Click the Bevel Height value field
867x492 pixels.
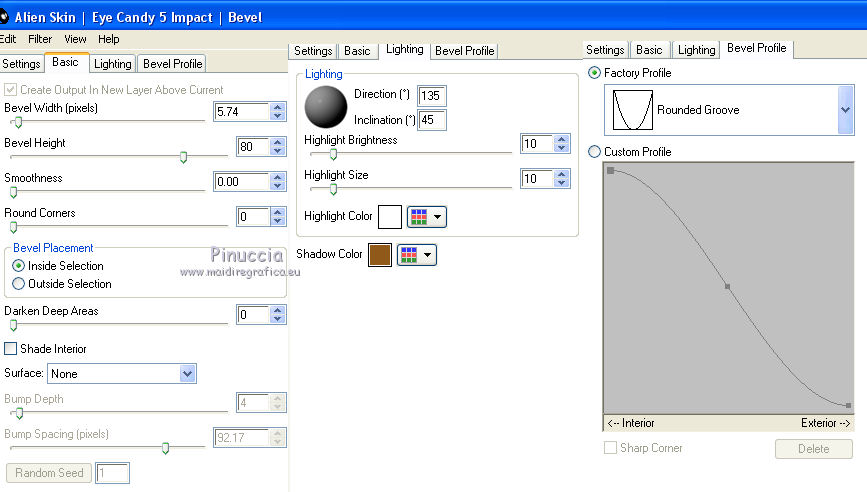pos(253,146)
